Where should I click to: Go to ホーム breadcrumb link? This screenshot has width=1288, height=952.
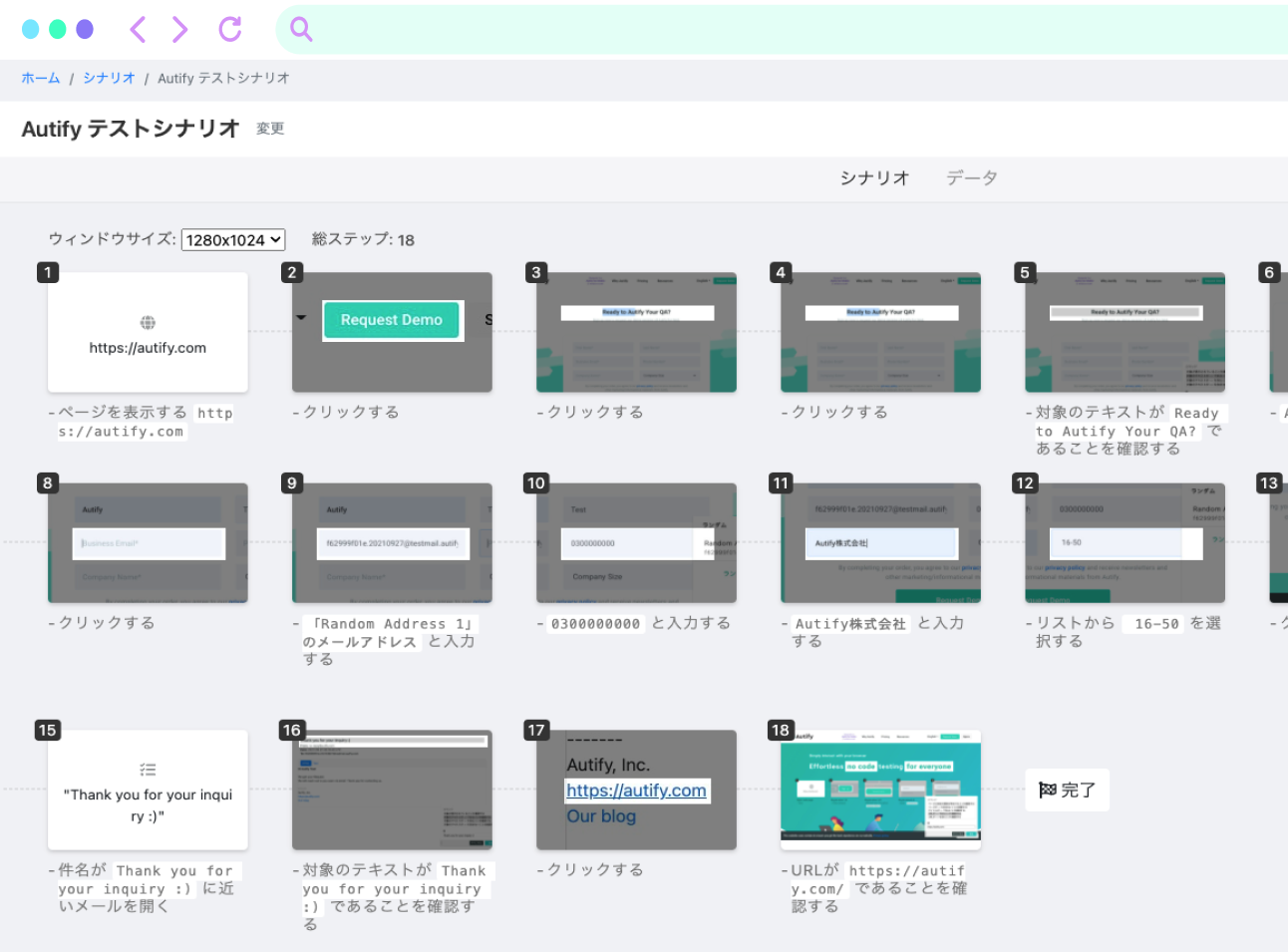(x=41, y=78)
